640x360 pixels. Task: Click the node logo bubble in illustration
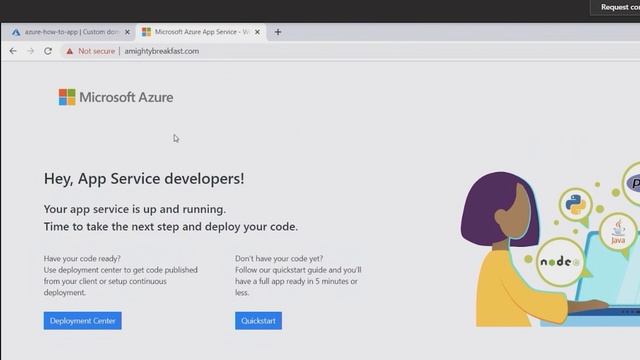coord(560,262)
